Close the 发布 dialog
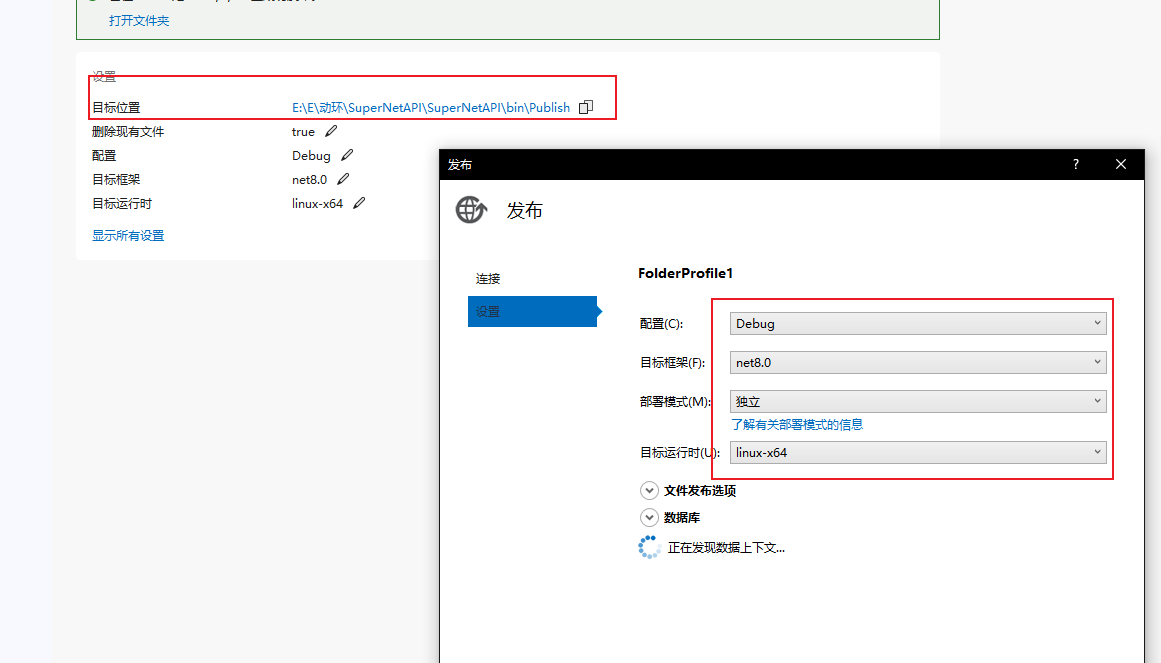The width and height of the screenshot is (1161, 663). (x=1121, y=164)
